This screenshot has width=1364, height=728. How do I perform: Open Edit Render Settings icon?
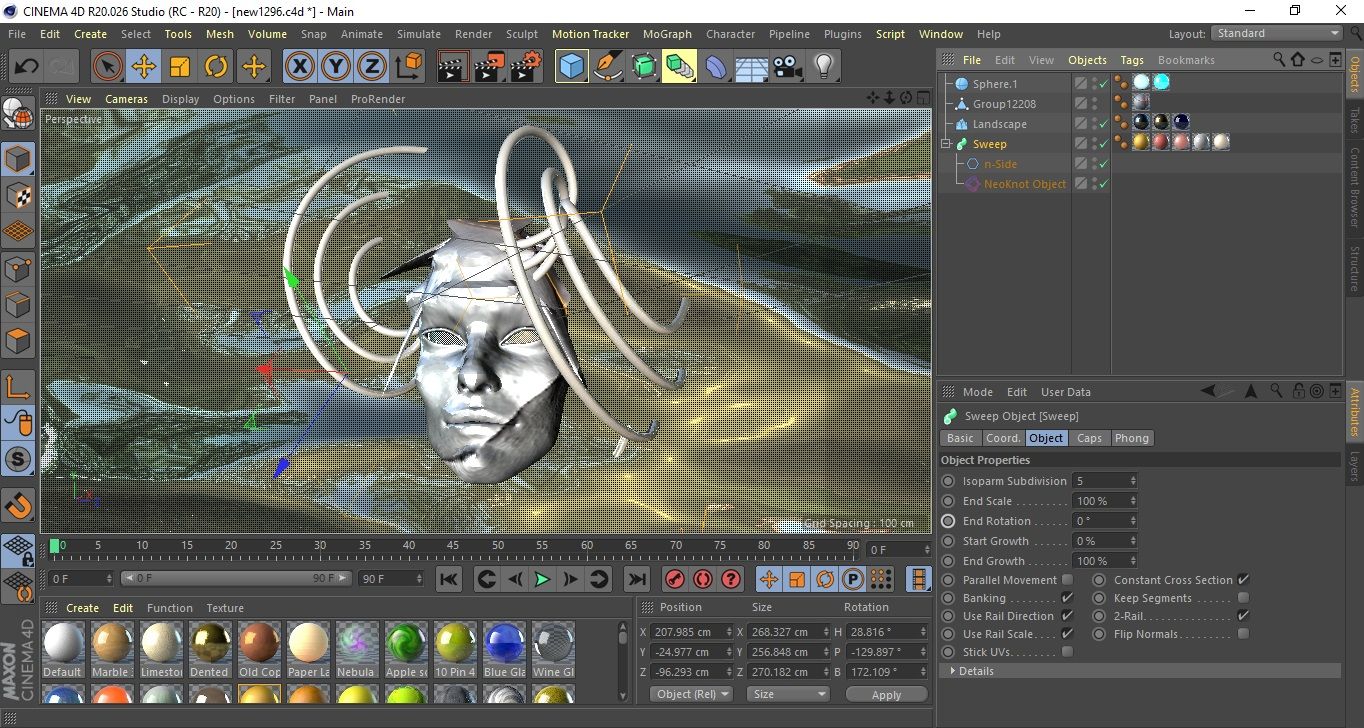tap(525, 67)
